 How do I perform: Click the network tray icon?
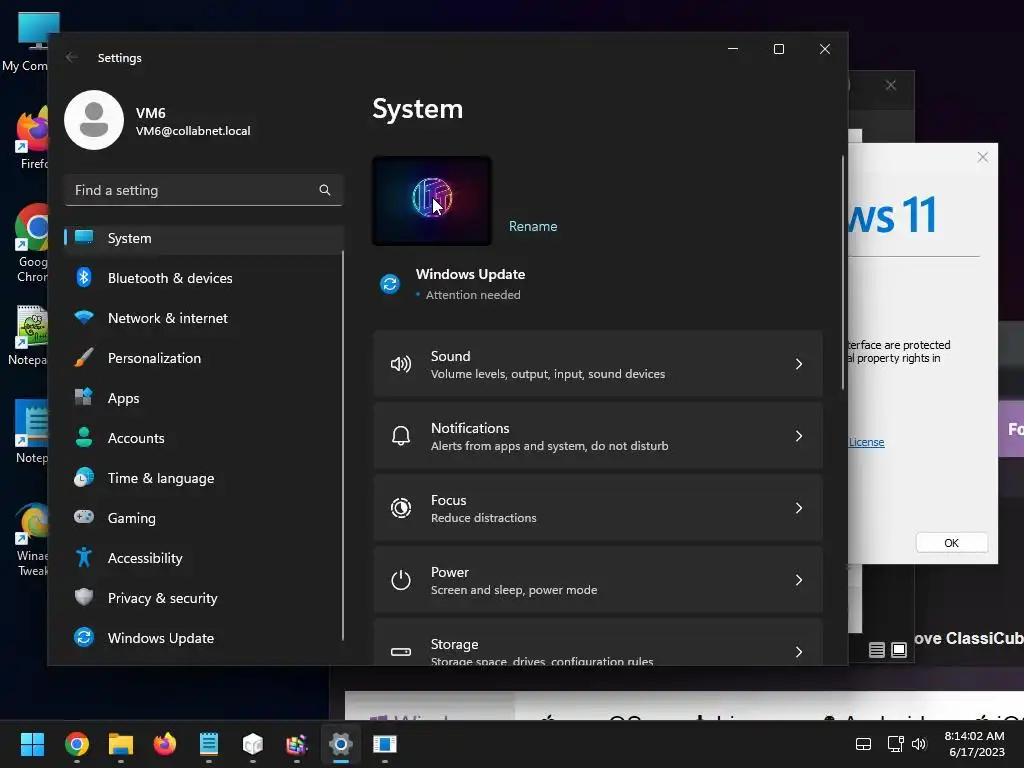click(895, 744)
